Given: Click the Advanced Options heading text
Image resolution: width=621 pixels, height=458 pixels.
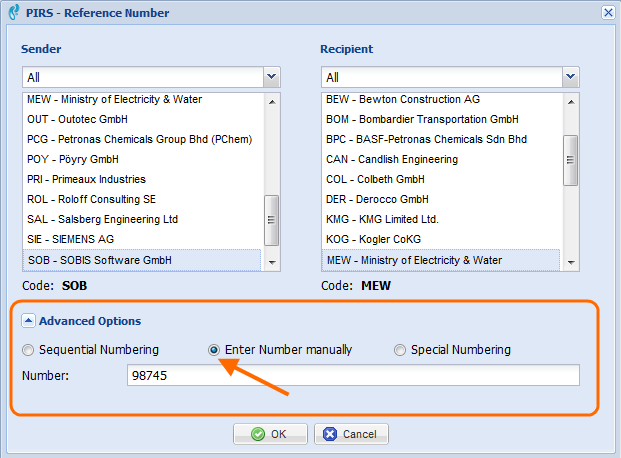Looking at the screenshot, I should 90,321.
